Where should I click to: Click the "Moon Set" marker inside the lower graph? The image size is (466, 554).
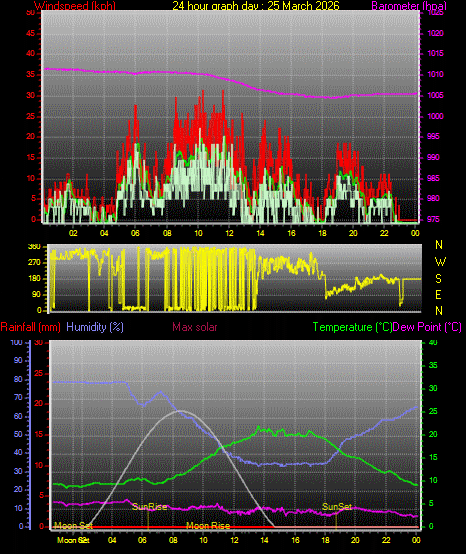click(x=73, y=526)
